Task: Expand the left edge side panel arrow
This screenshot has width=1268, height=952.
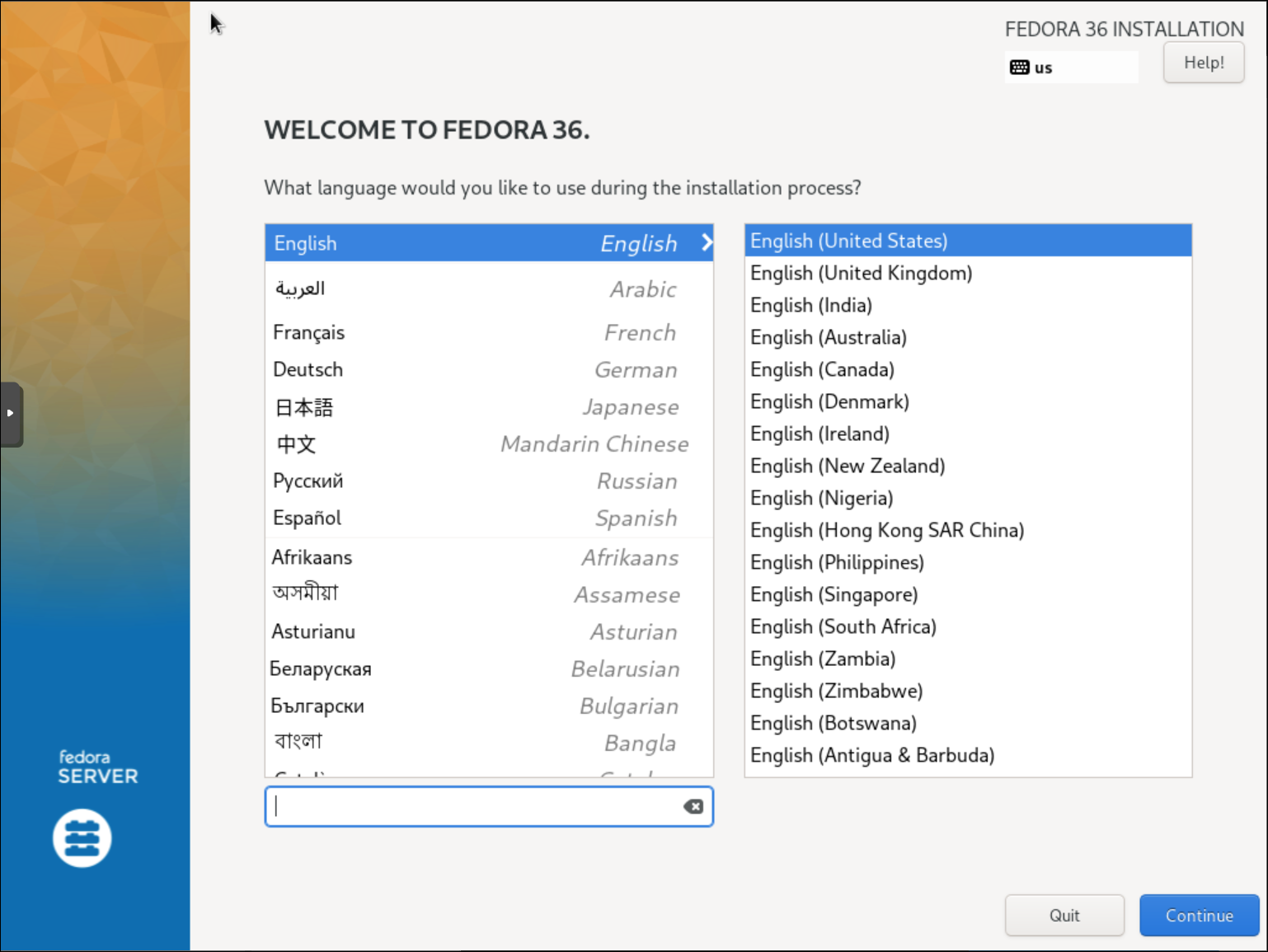Action: 11,414
